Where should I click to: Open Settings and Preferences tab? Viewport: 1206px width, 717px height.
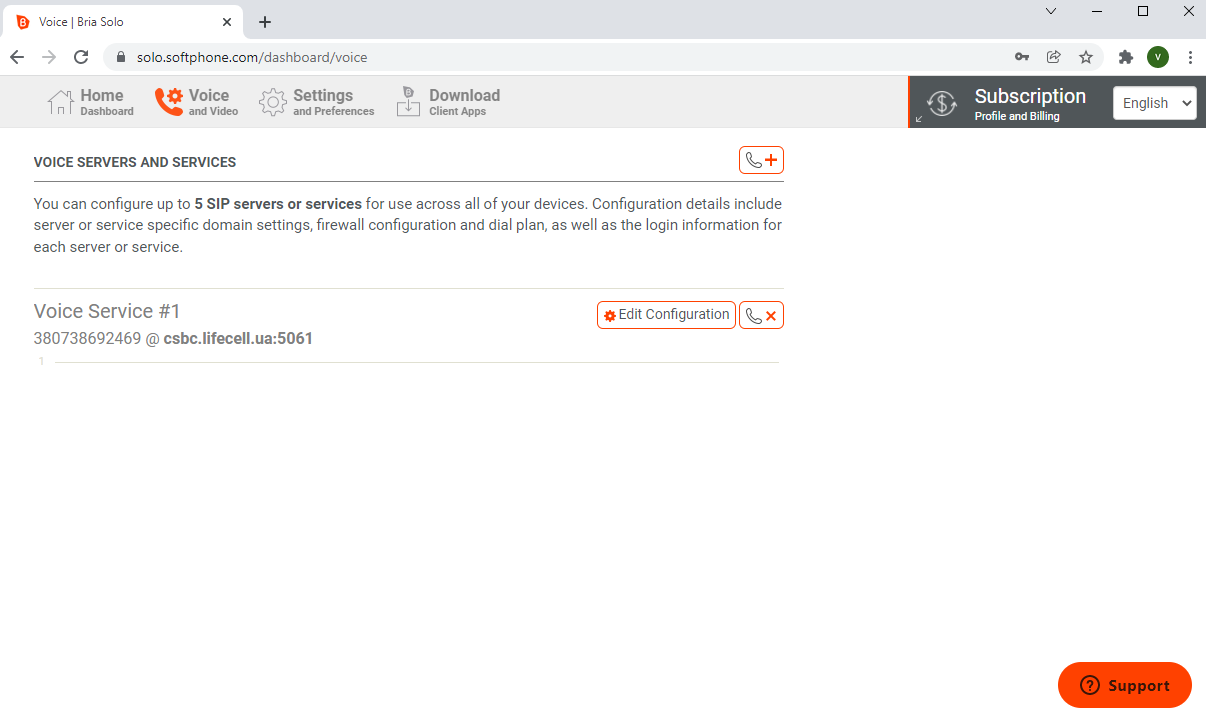pyautogui.click(x=317, y=102)
